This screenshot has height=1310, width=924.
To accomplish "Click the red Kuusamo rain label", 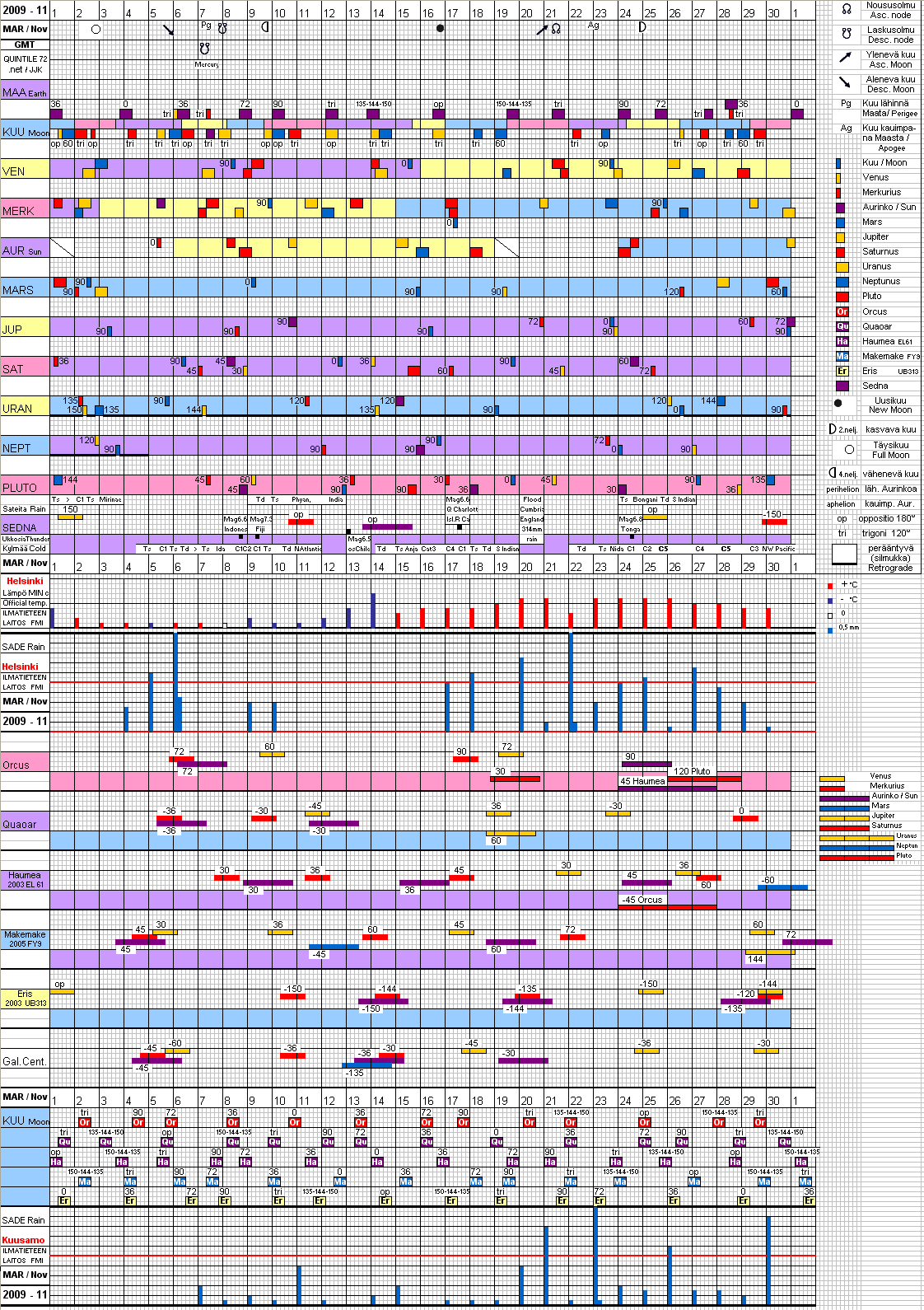I will coord(23,1240).
